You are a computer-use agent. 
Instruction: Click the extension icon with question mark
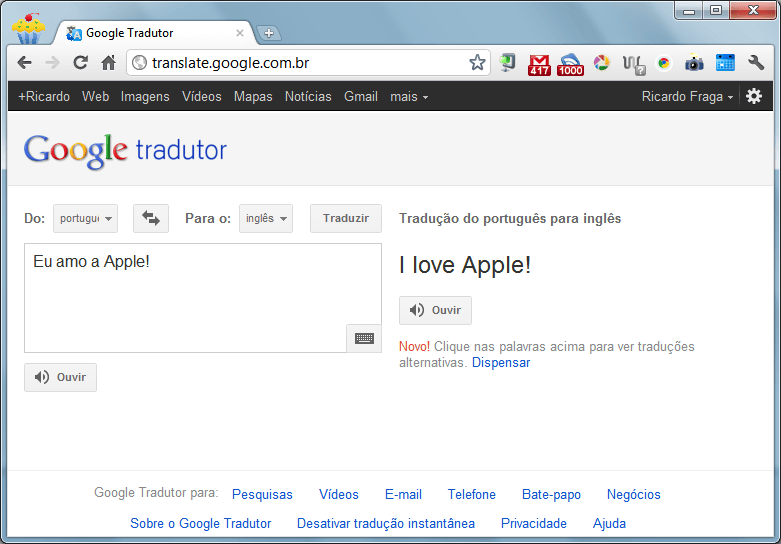click(634, 65)
